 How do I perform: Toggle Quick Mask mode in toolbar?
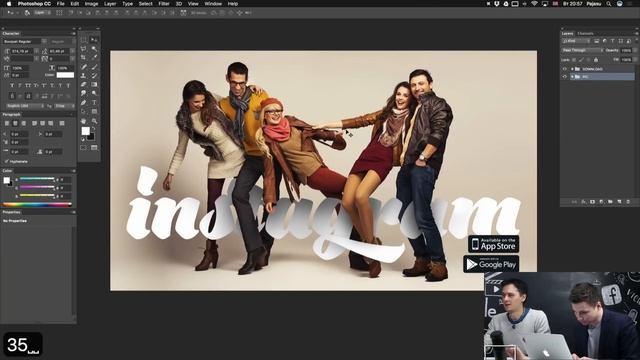83,147
